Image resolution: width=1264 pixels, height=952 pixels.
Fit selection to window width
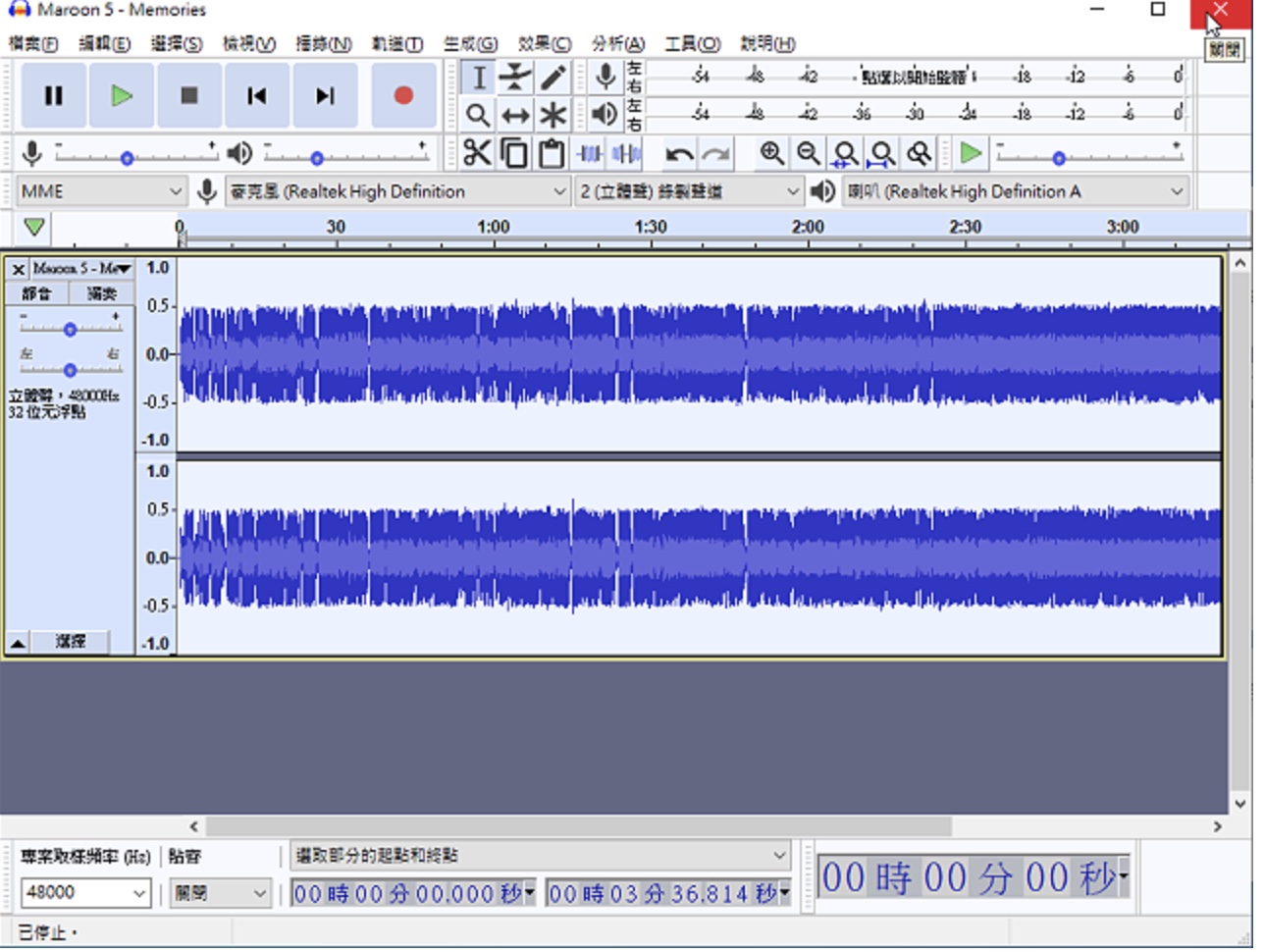click(845, 154)
